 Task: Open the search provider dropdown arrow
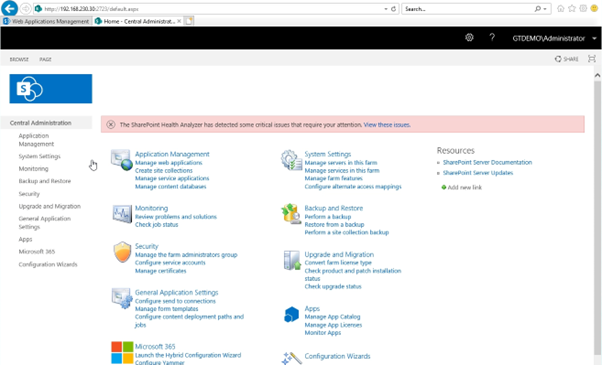tap(545, 9)
